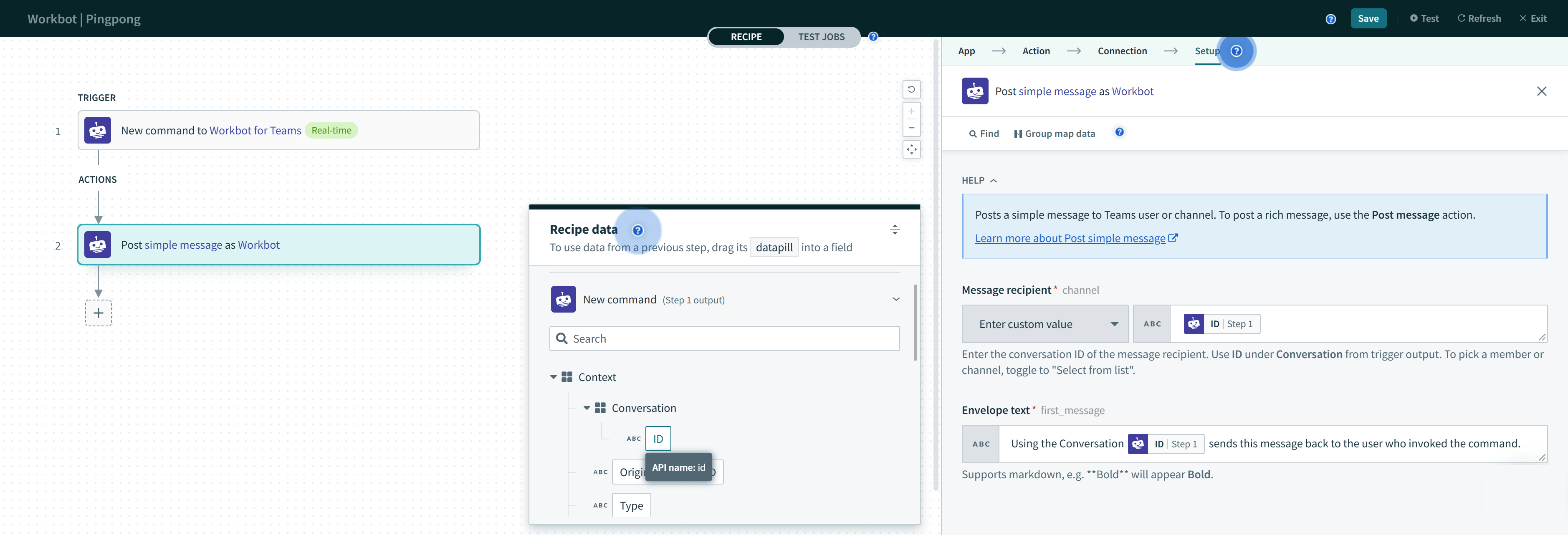This screenshot has width=1568, height=535.
Task: Toggle ABC mode on the Envelope text field
Action: (x=980, y=444)
